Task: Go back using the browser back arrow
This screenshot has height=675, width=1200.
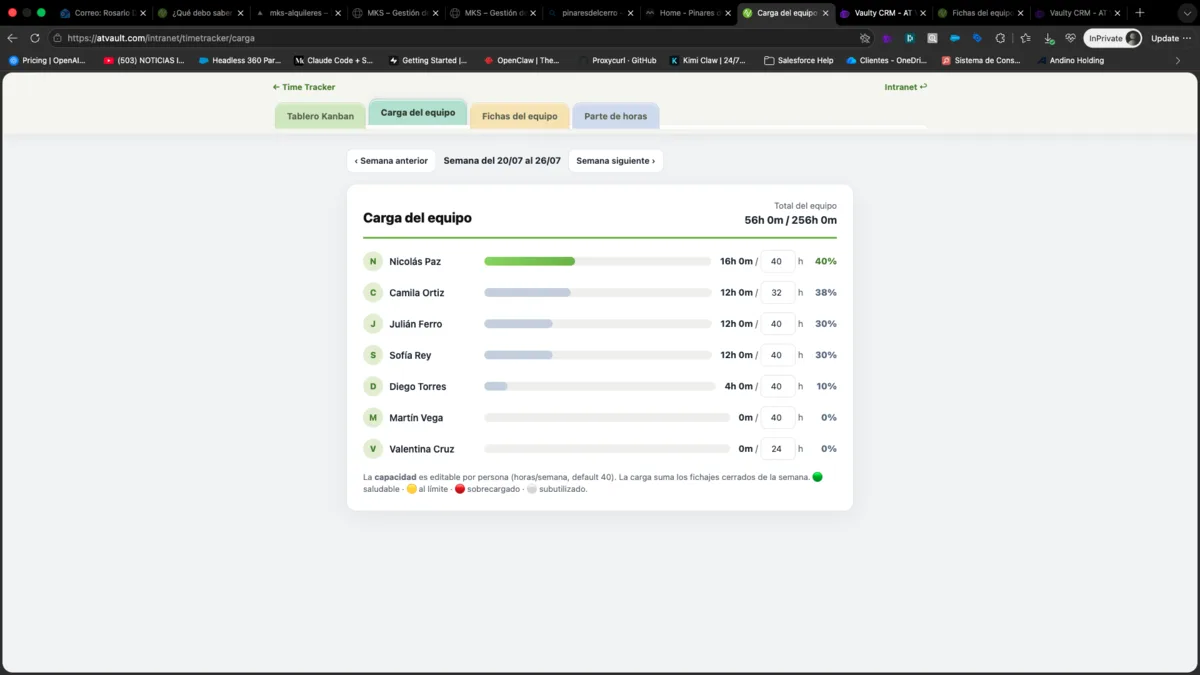Action: pos(12,38)
